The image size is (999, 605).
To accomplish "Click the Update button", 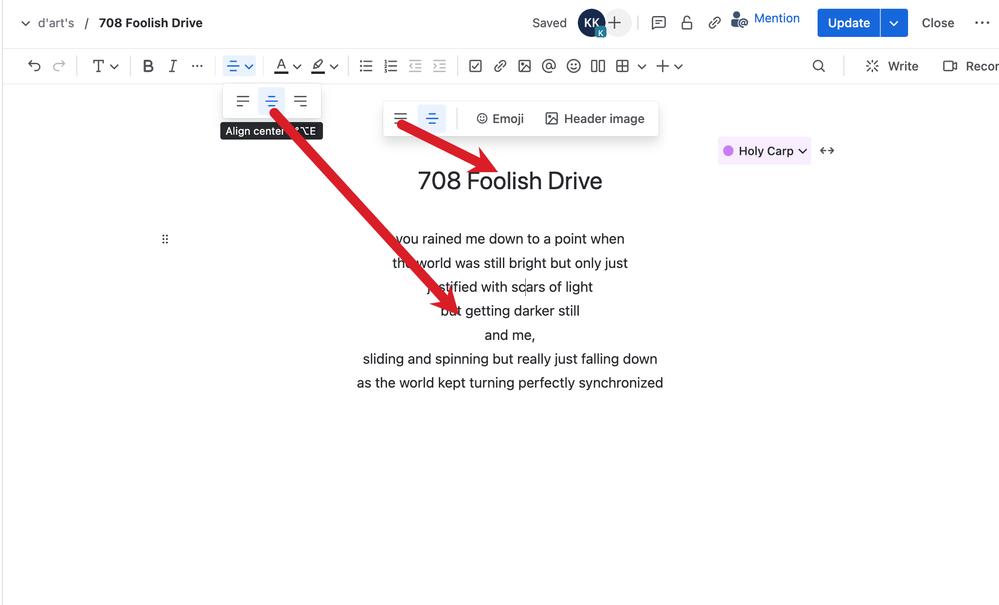I will tap(849, 23).
